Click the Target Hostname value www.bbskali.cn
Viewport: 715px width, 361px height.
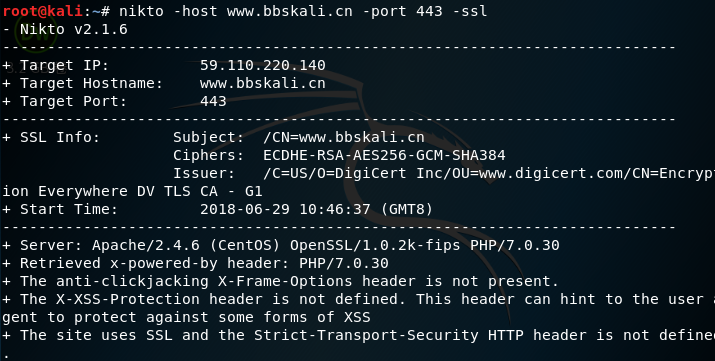[x=263, y=83]
